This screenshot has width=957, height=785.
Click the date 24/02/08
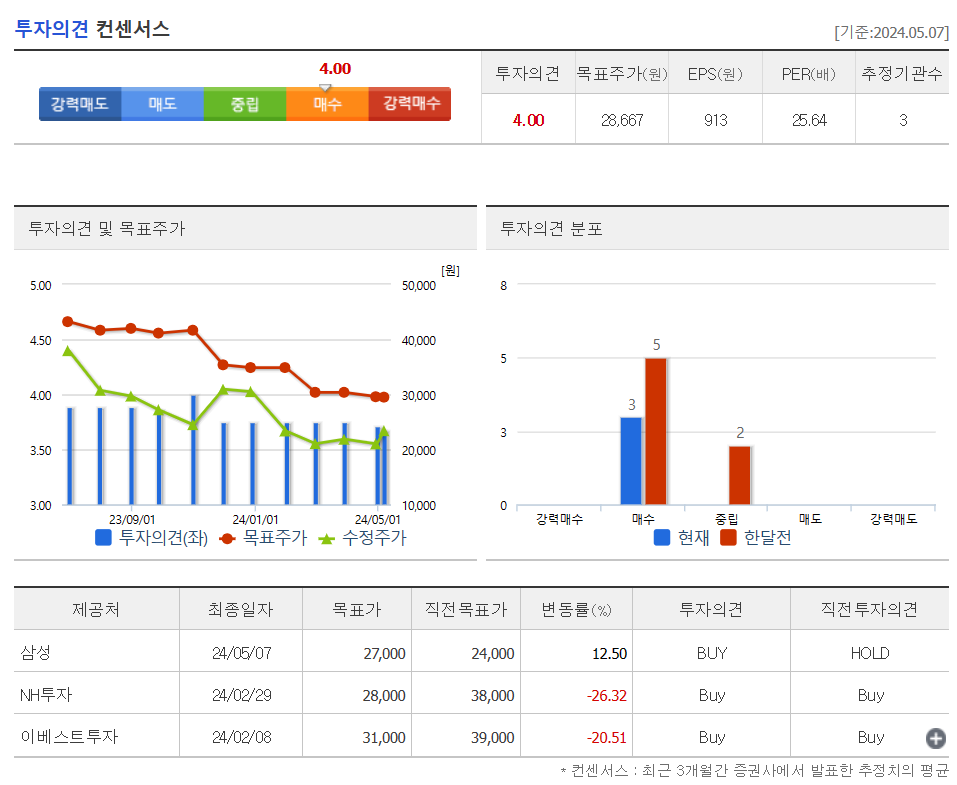point(242,737)
